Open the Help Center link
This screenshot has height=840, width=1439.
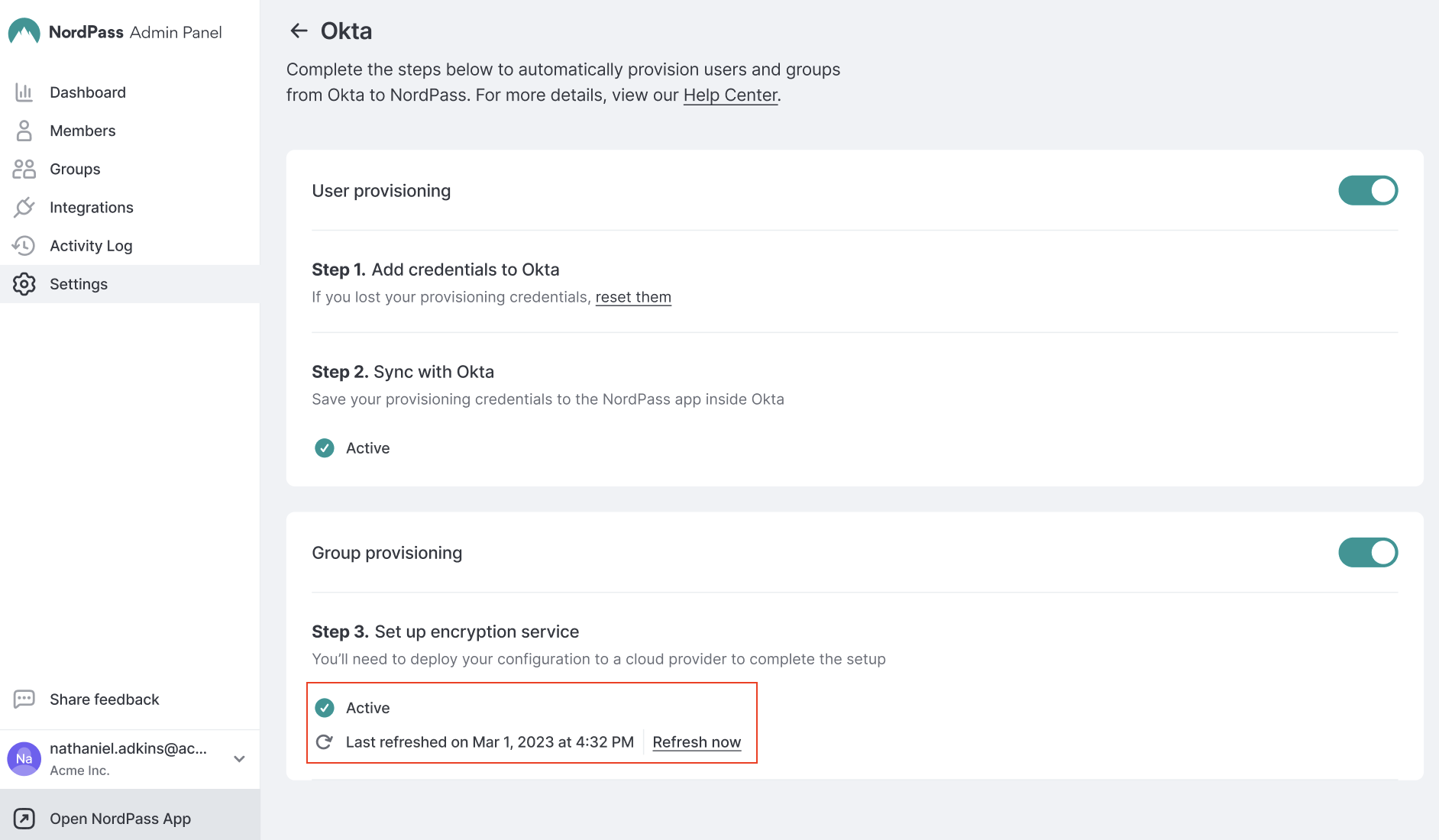pyautogui.click(x=730, y=95)
